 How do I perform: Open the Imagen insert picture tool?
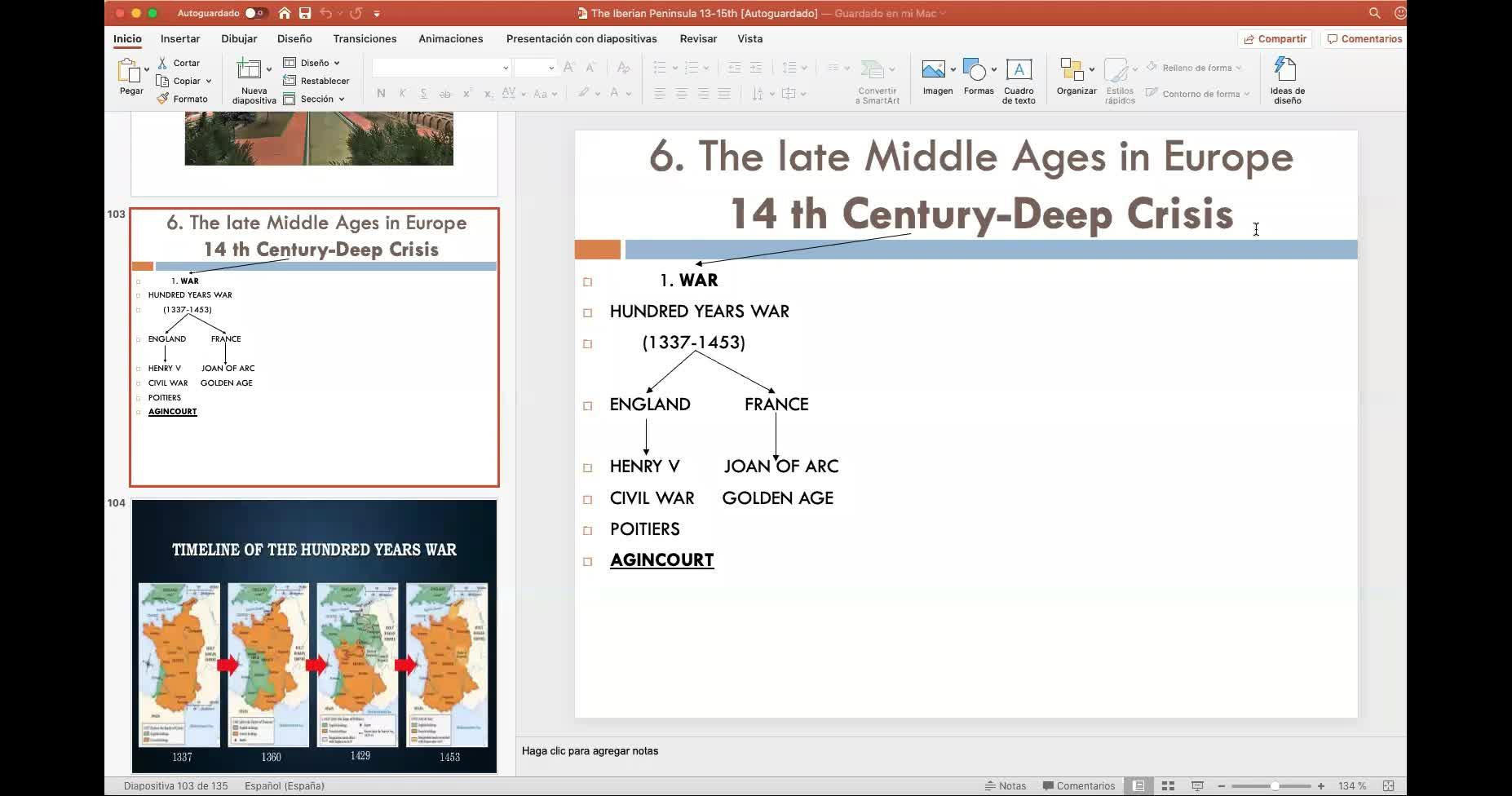pos(933,70)
